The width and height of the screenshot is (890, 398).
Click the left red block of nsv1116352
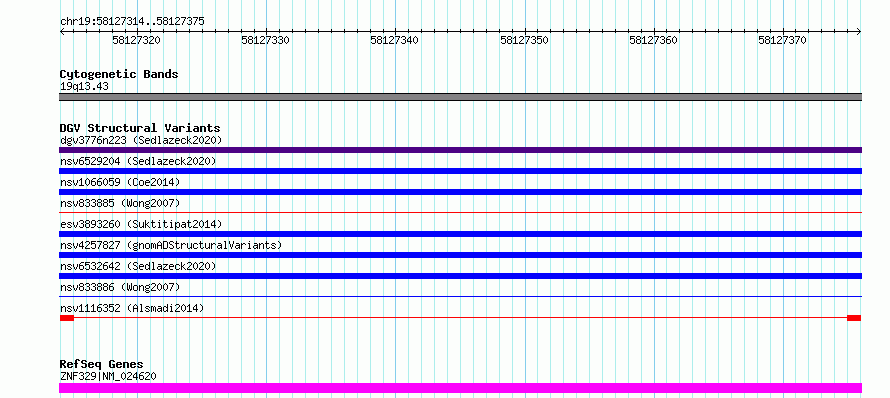(67, 318)
